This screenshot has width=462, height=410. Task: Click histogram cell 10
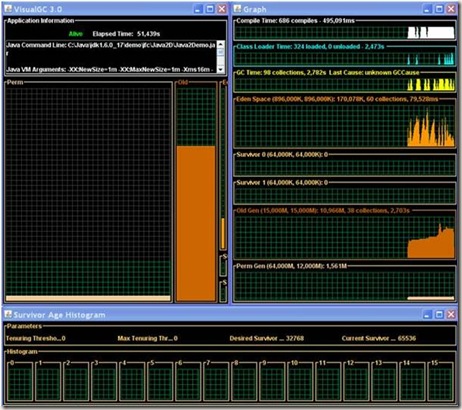click(300, 381)
